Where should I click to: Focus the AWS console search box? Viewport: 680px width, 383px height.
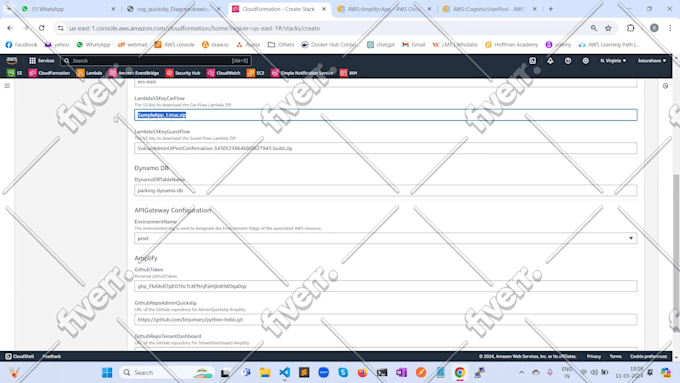pyautogui.click(x=156, y=61)
